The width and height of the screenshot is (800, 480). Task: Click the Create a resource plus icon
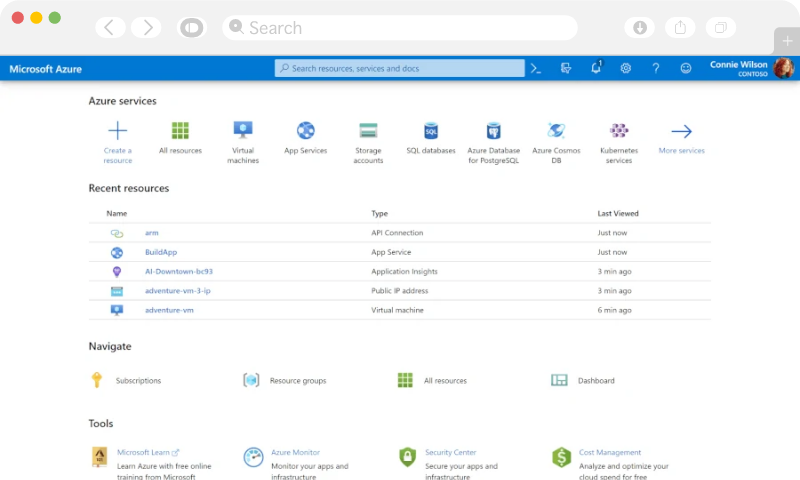click(118, 131)
